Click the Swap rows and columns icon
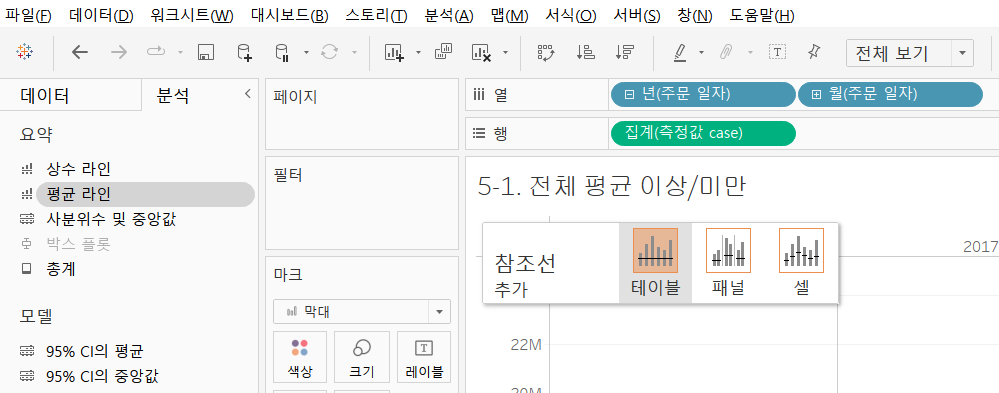Screen dimensions: 999x393 546,52
